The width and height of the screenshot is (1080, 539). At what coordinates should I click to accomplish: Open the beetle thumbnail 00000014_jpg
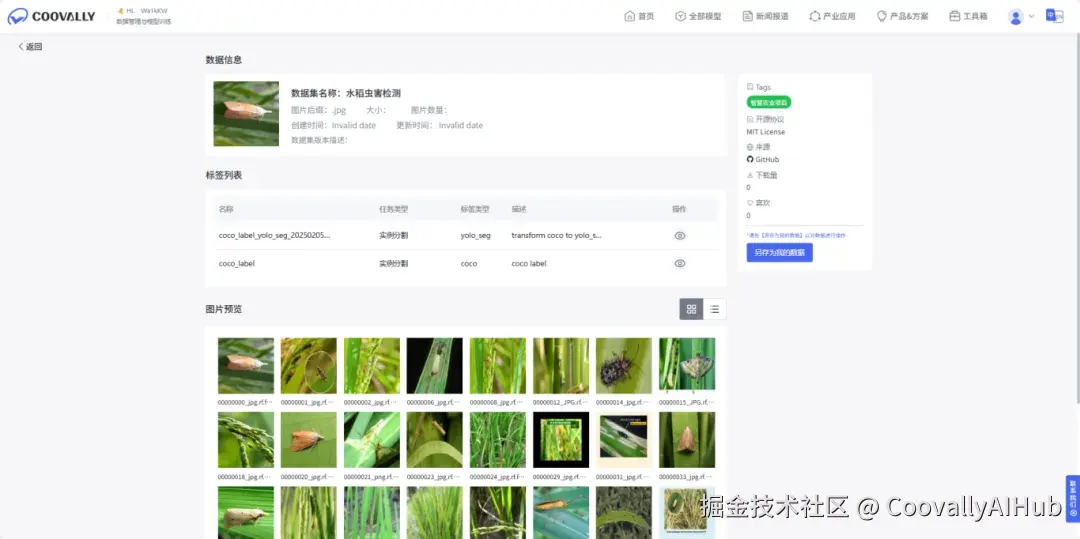(624, 366)
